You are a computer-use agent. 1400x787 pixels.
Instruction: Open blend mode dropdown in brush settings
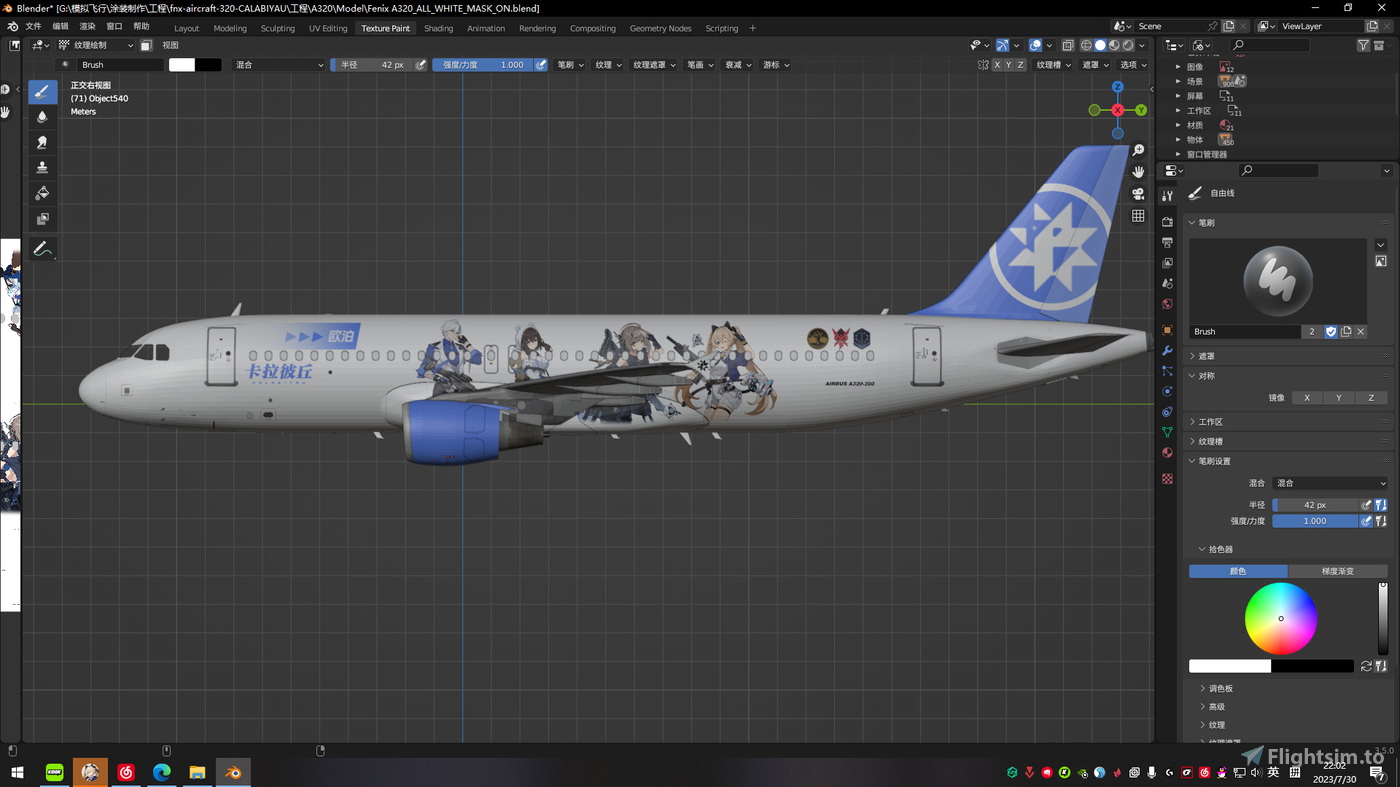point(1330,483)
